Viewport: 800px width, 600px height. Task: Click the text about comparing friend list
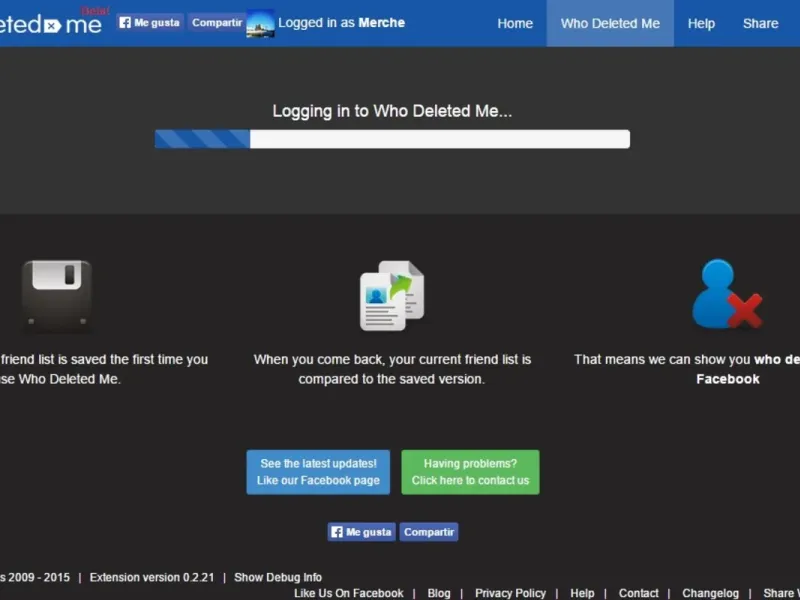(x=392, y=369)
